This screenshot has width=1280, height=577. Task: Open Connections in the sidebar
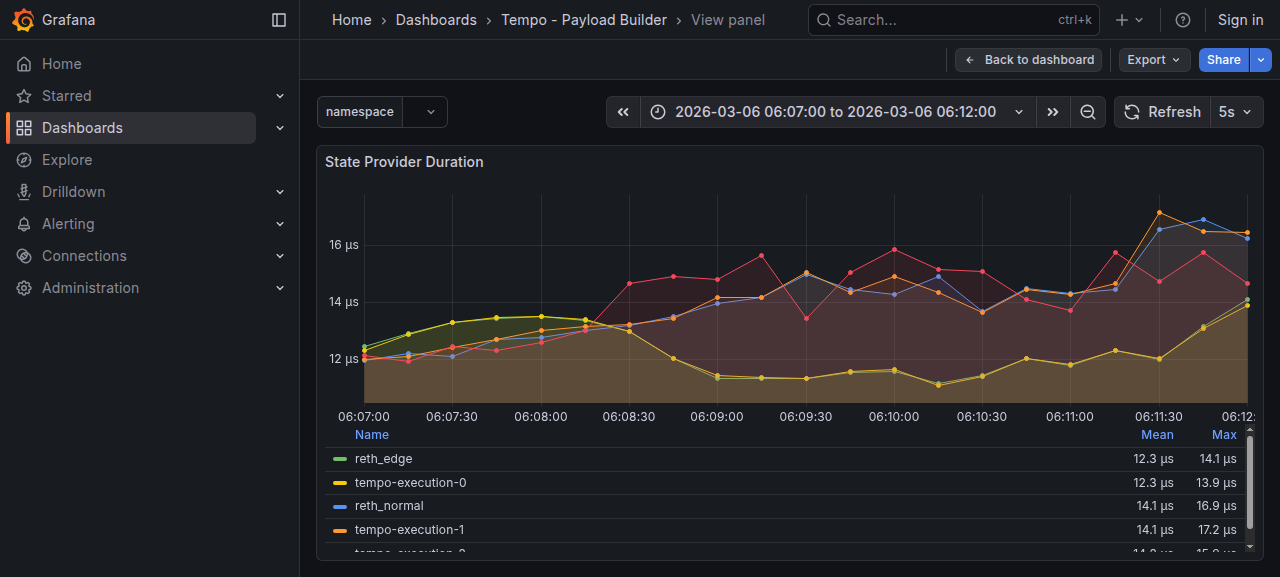pyautogui.click(x=84, y=256)
